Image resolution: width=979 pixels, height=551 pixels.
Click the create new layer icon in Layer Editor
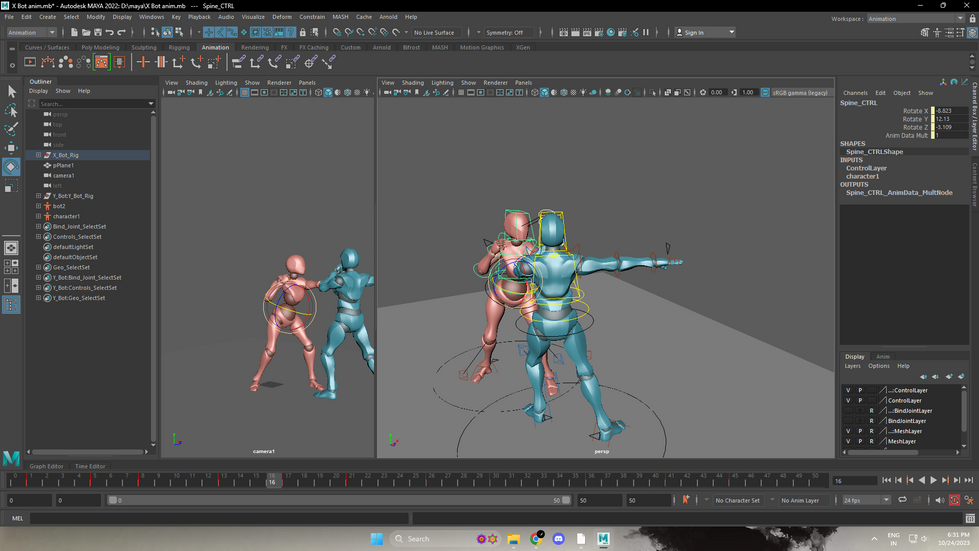949,376
